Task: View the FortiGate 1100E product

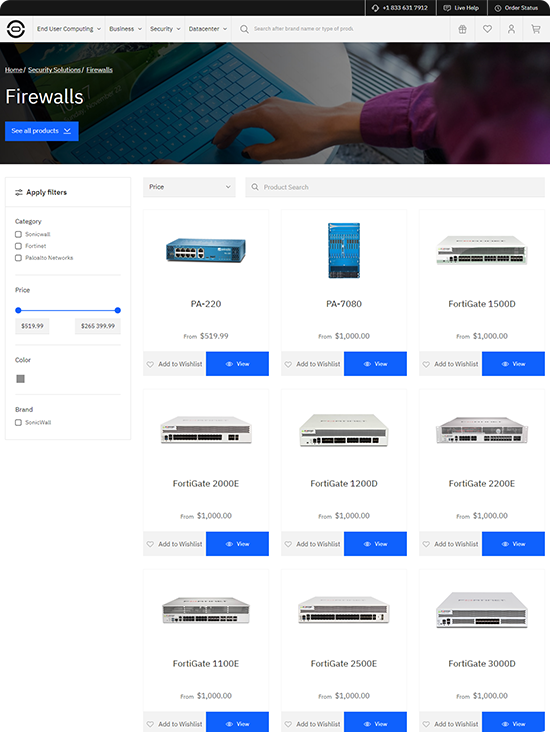Action: pos(237,722)
